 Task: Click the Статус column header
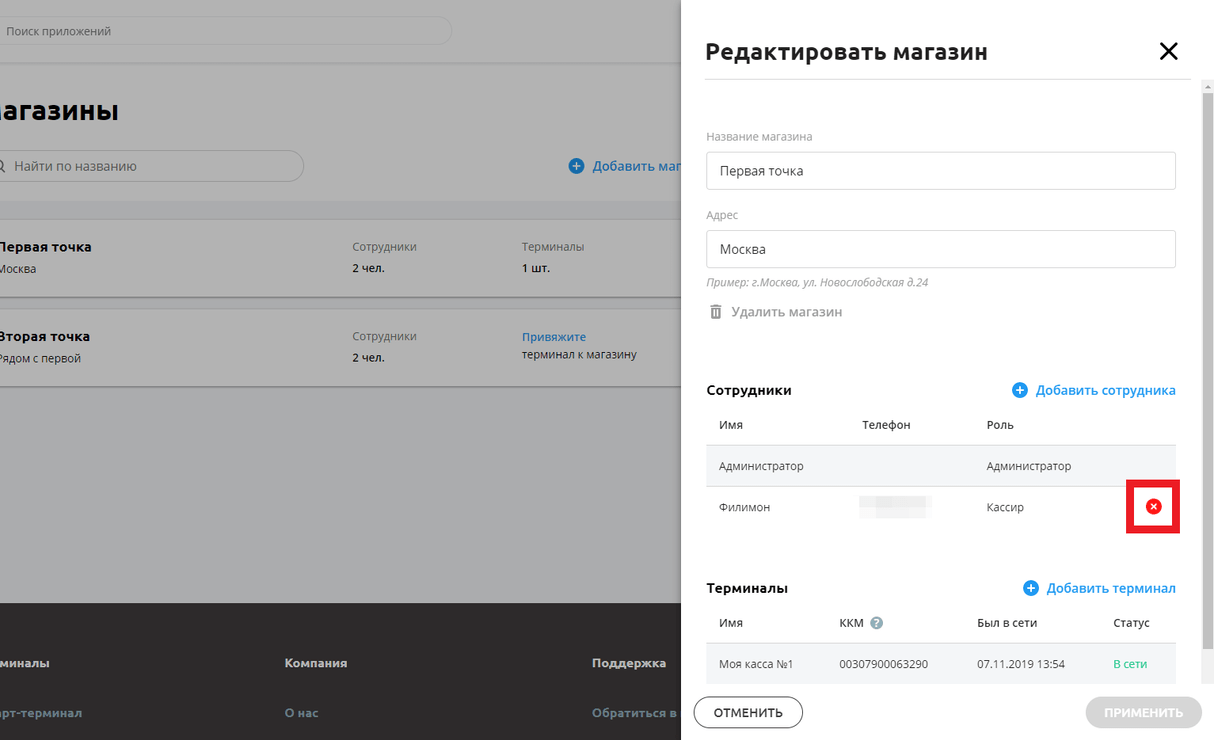coord(1131,622)
